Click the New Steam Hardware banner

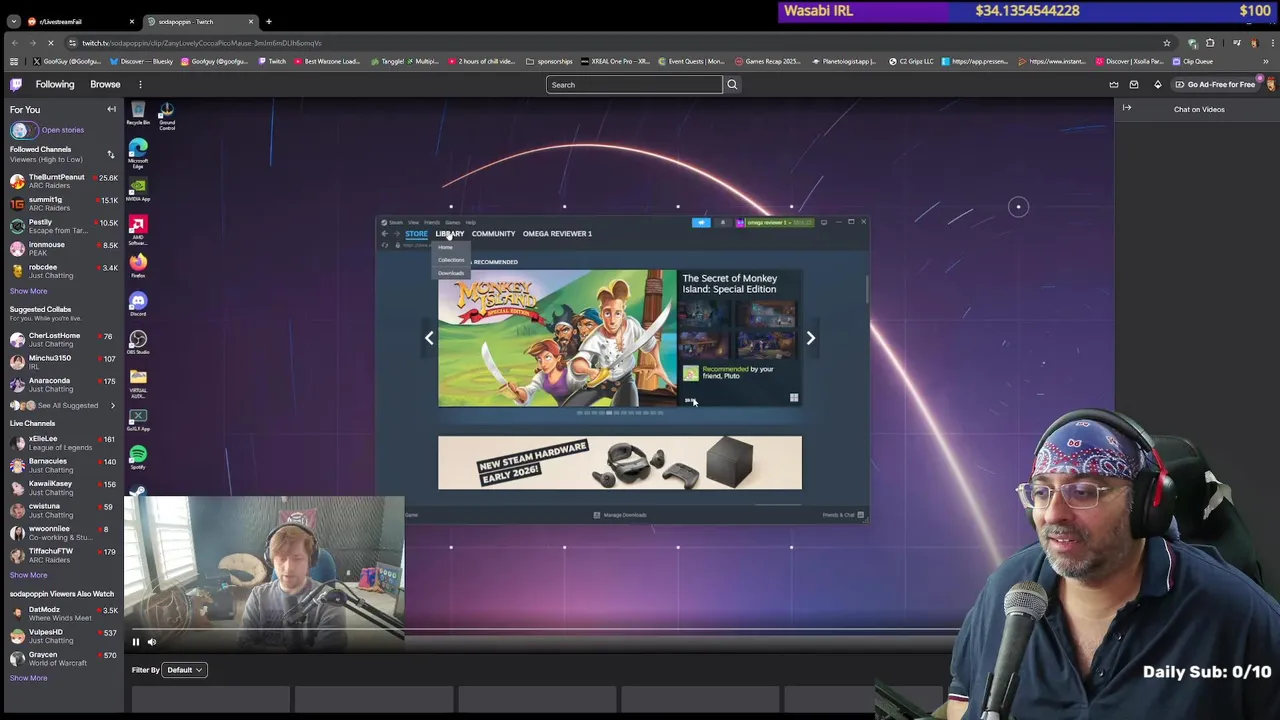(x=620, y=463)
